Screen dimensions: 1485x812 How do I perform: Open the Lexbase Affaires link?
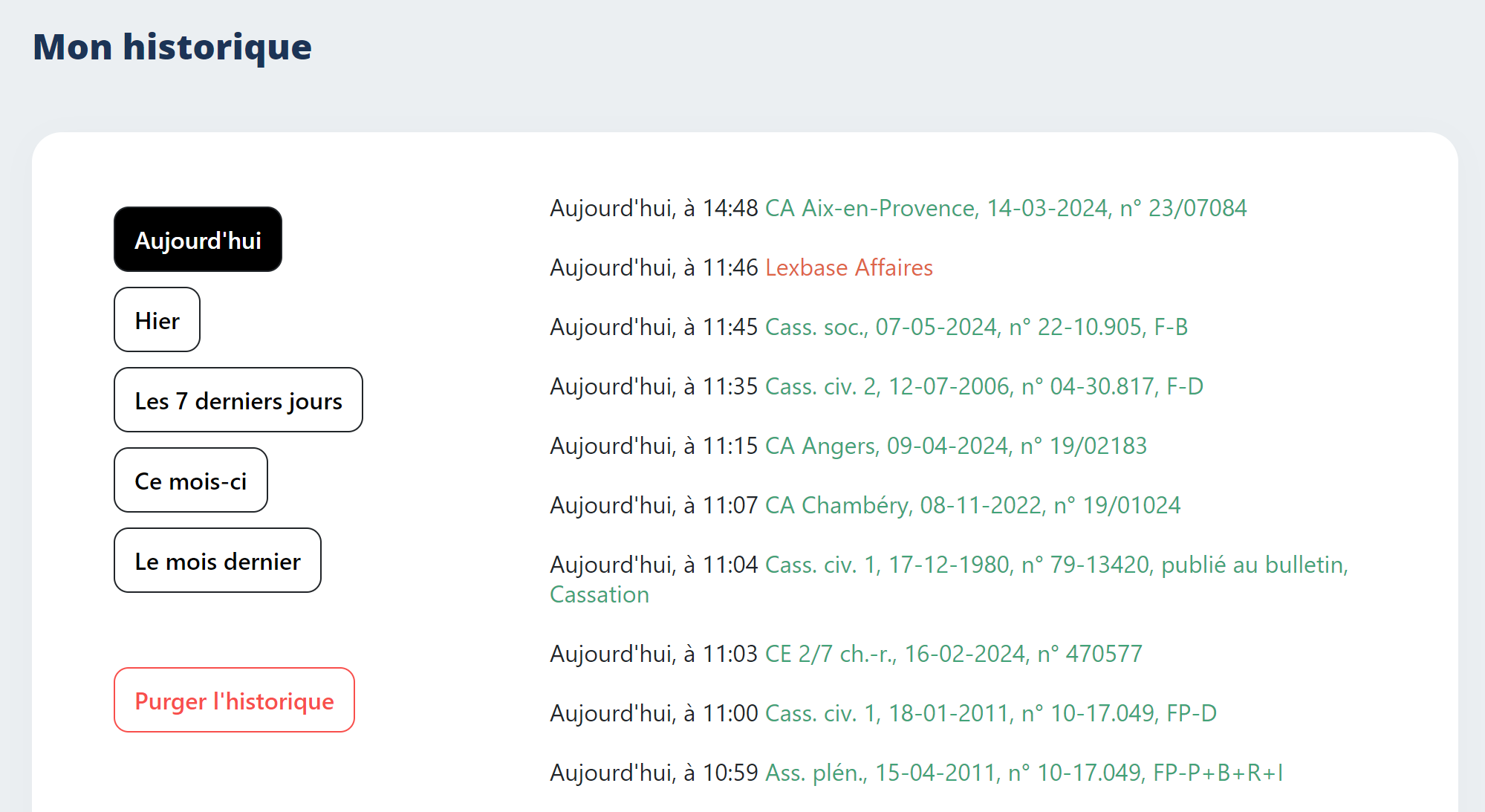(848, 267)
